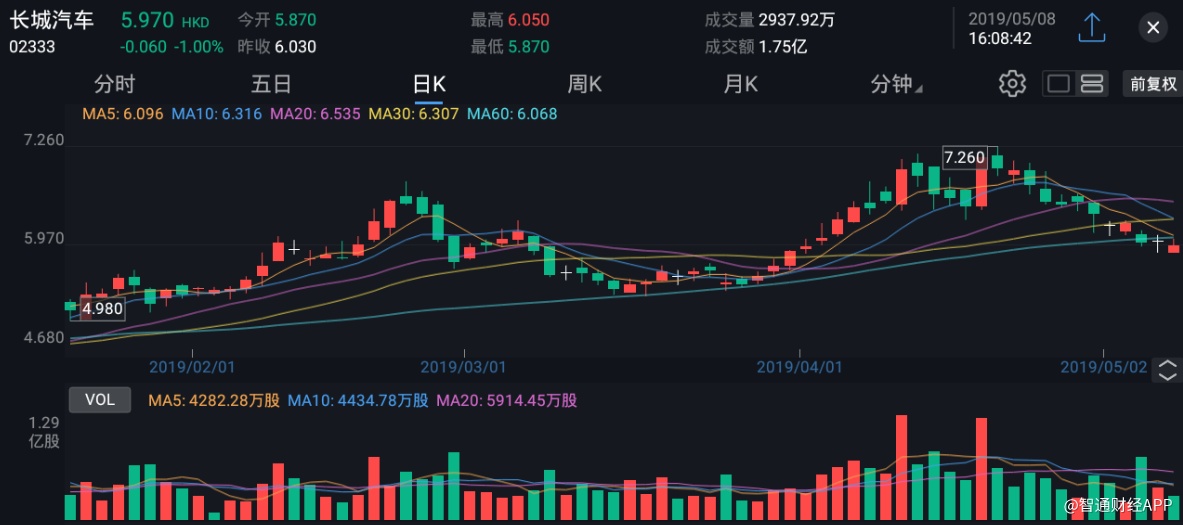Click the date 2019/05/08
Image resolution: width=1183 pixels, height=525 pixels.
pos(1012,19)
